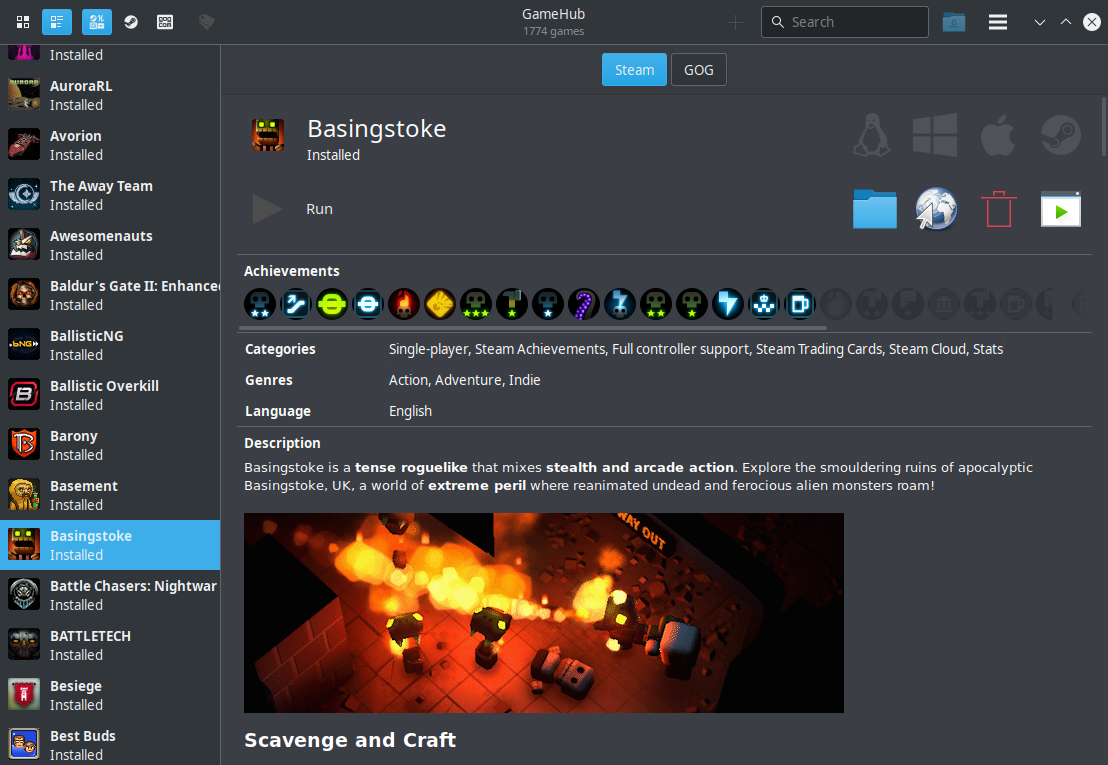
Task: Click the green play window icon
Action: (x=1061, y=209)
